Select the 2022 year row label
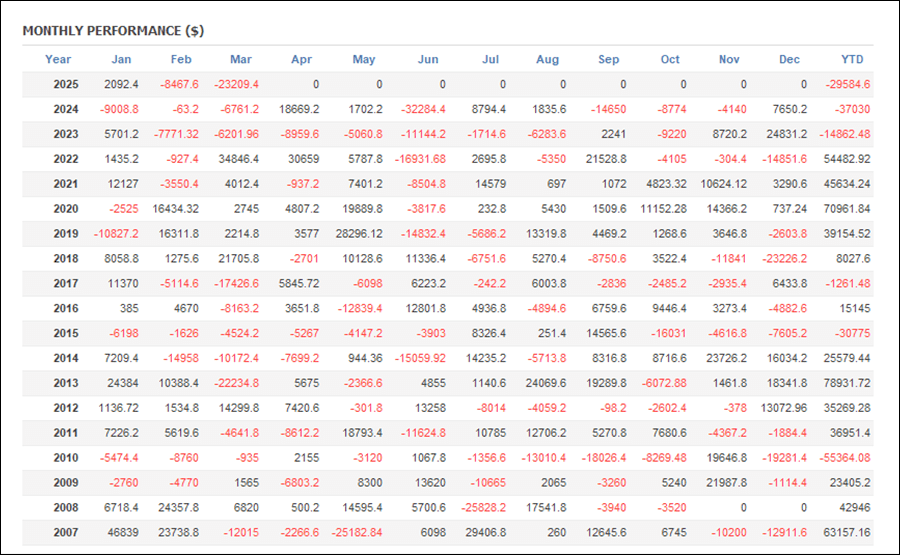The image size is (900, 555). point(66,159)
